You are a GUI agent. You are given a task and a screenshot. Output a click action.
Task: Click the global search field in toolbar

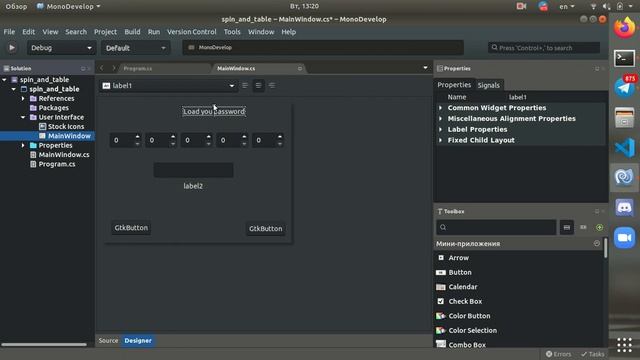click(544, 48)
